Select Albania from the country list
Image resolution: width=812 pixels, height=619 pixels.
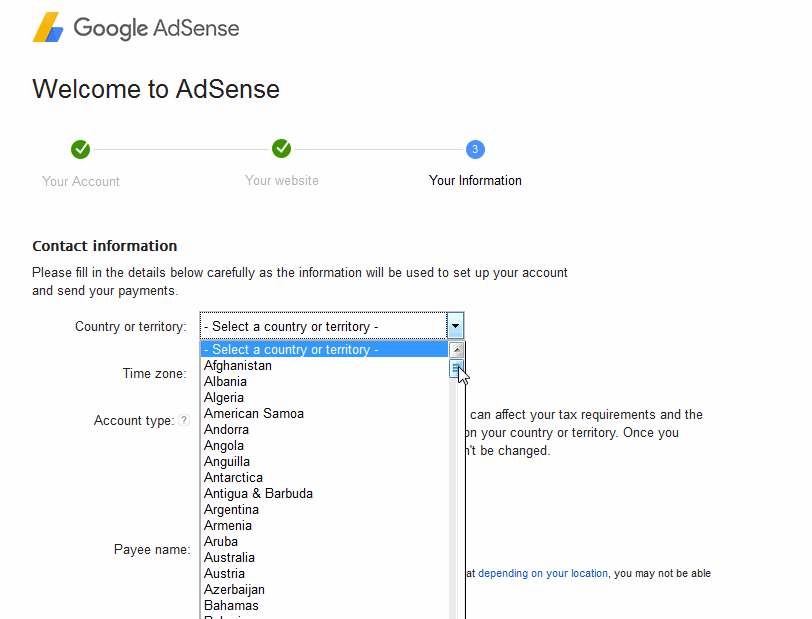coord(324,382)
